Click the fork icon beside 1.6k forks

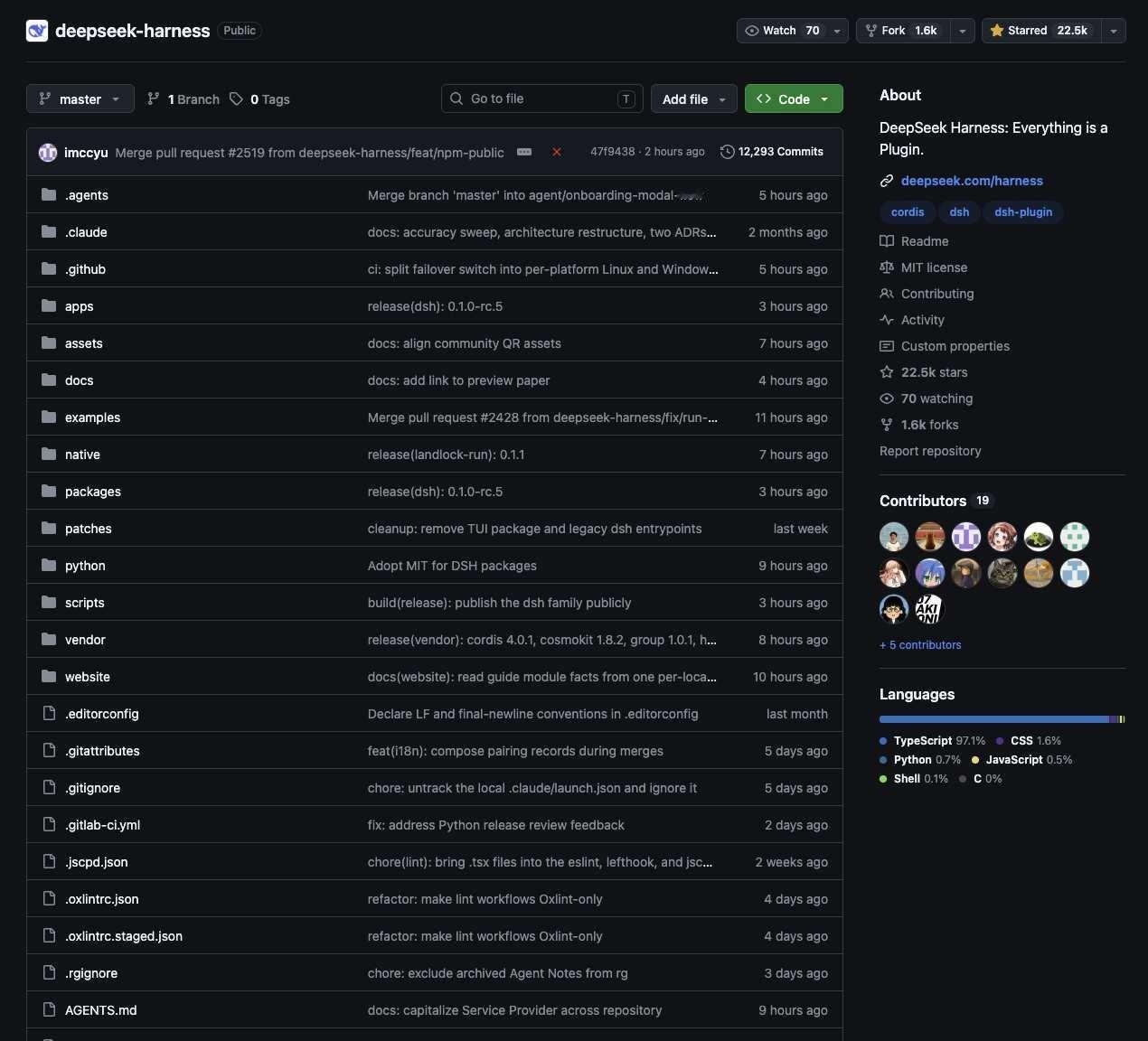[887, 425]
